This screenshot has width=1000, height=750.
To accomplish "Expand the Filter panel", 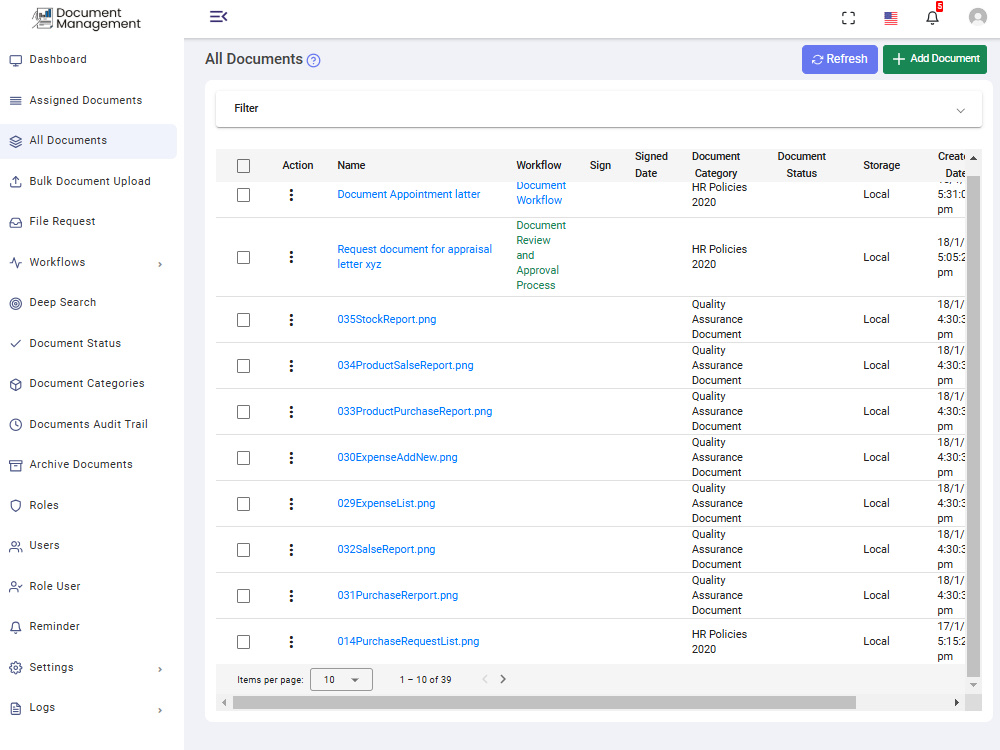I will point(599,109).
